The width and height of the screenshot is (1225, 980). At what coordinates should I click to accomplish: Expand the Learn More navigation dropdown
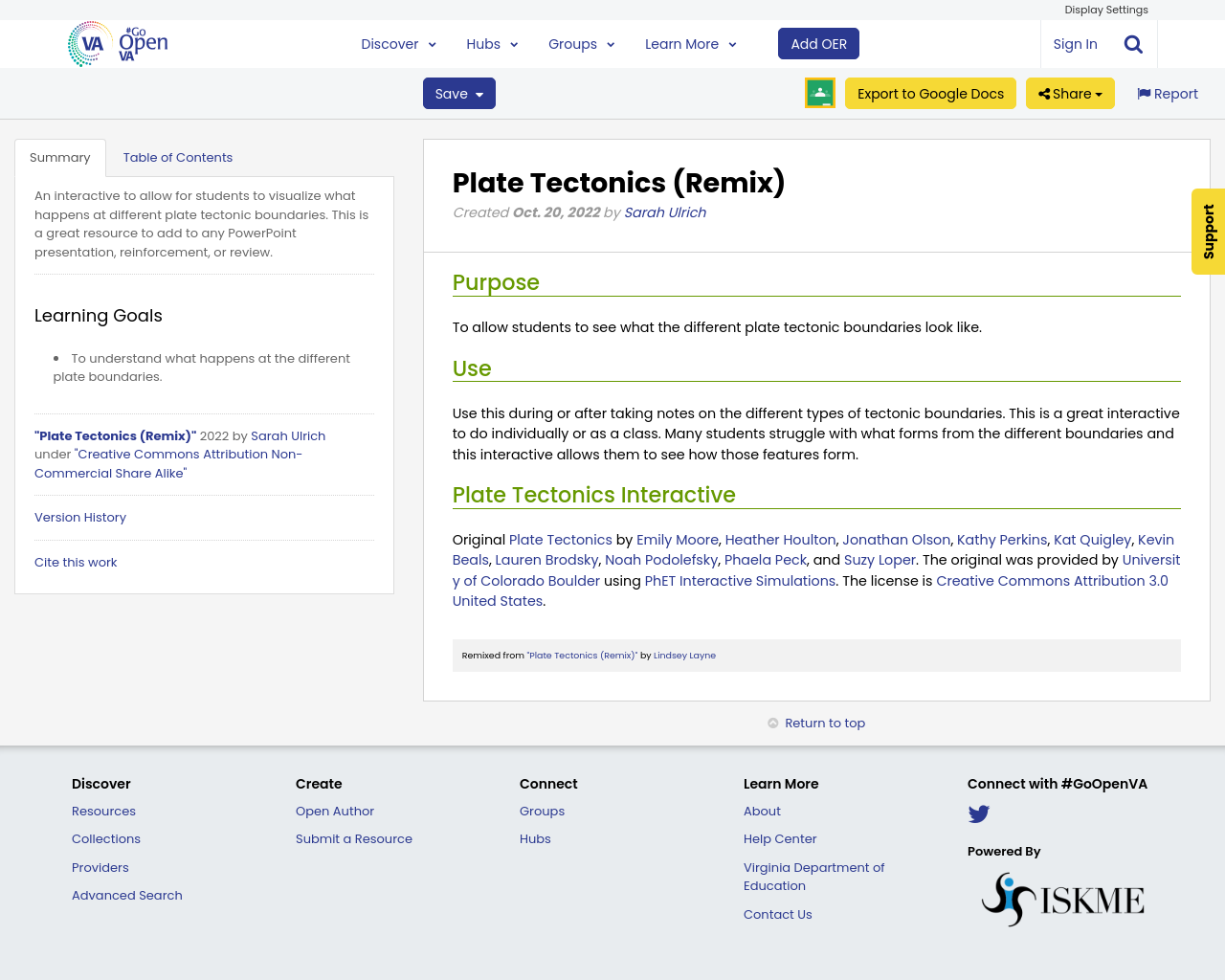(688, 42)
